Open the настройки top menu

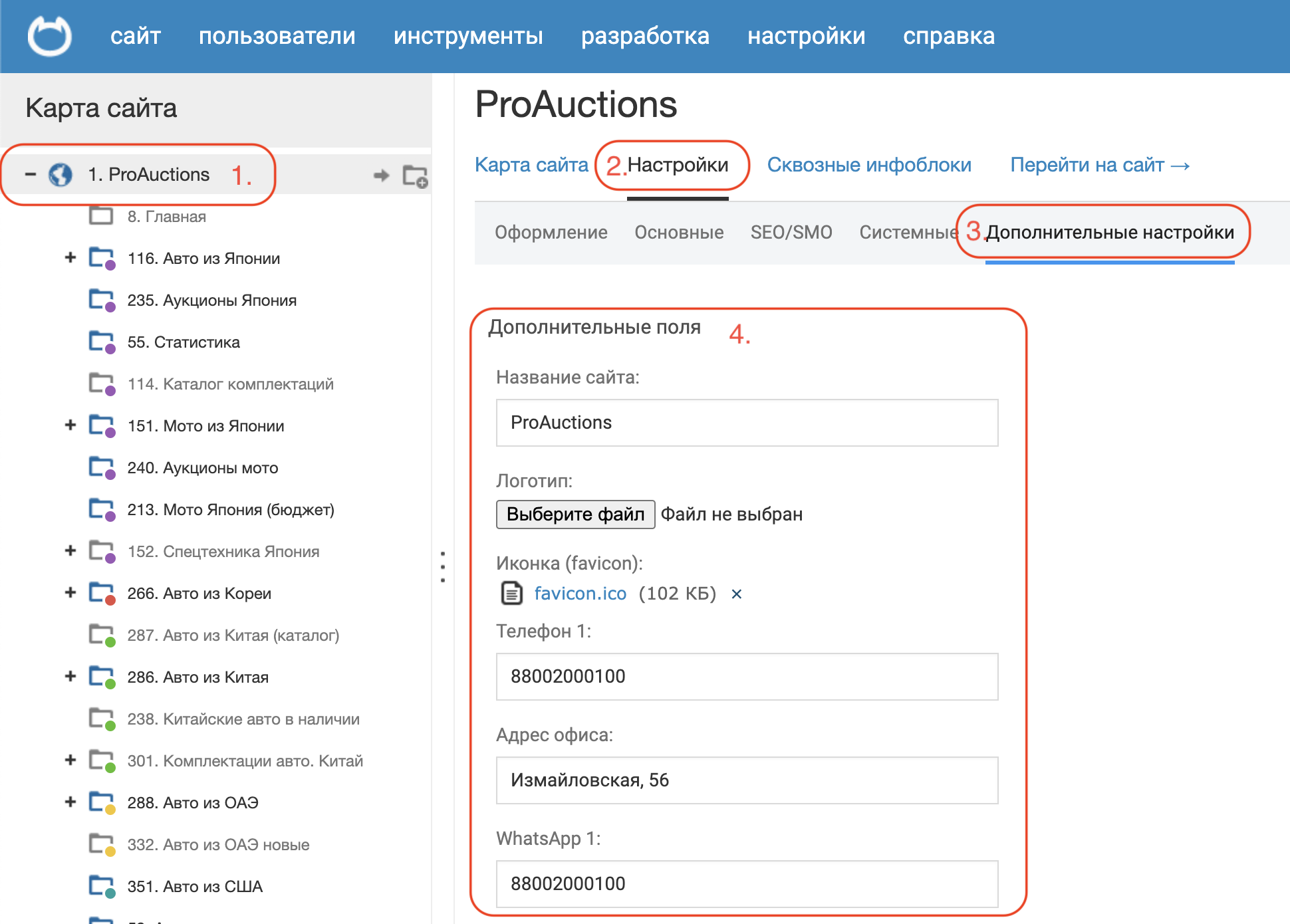pos(806,36)
